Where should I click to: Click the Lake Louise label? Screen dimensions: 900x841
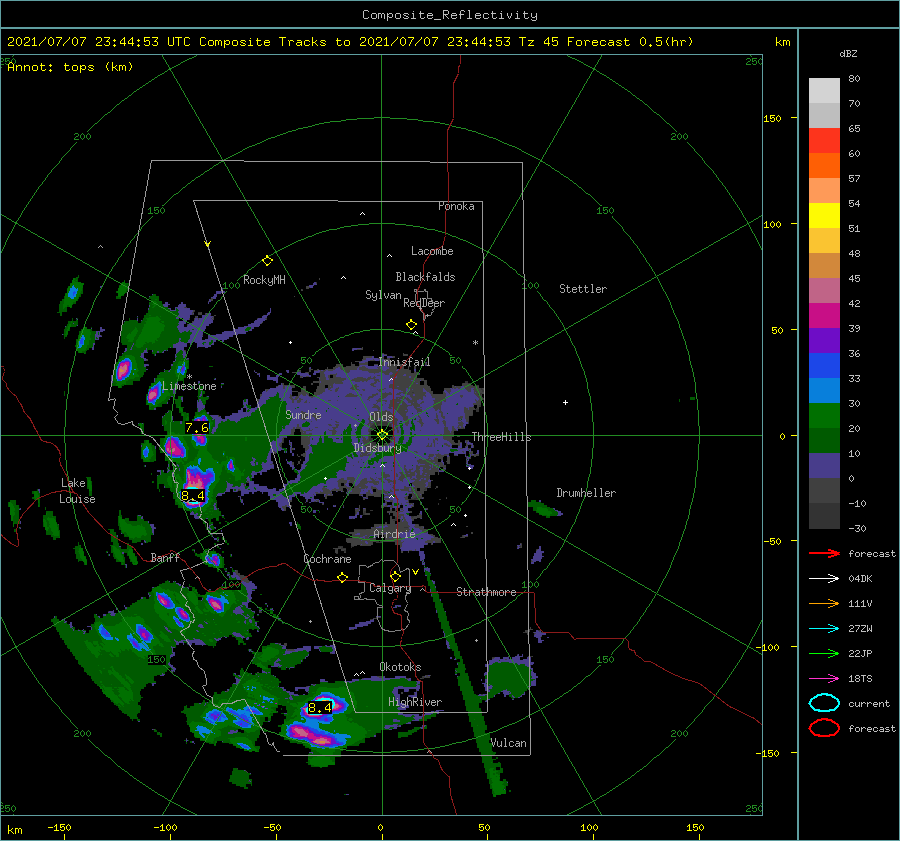(77, 491)
